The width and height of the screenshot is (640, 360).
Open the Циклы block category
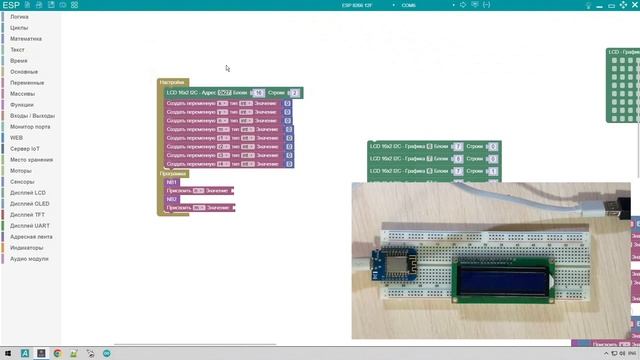pyautogui.click(x=19, y=28)
